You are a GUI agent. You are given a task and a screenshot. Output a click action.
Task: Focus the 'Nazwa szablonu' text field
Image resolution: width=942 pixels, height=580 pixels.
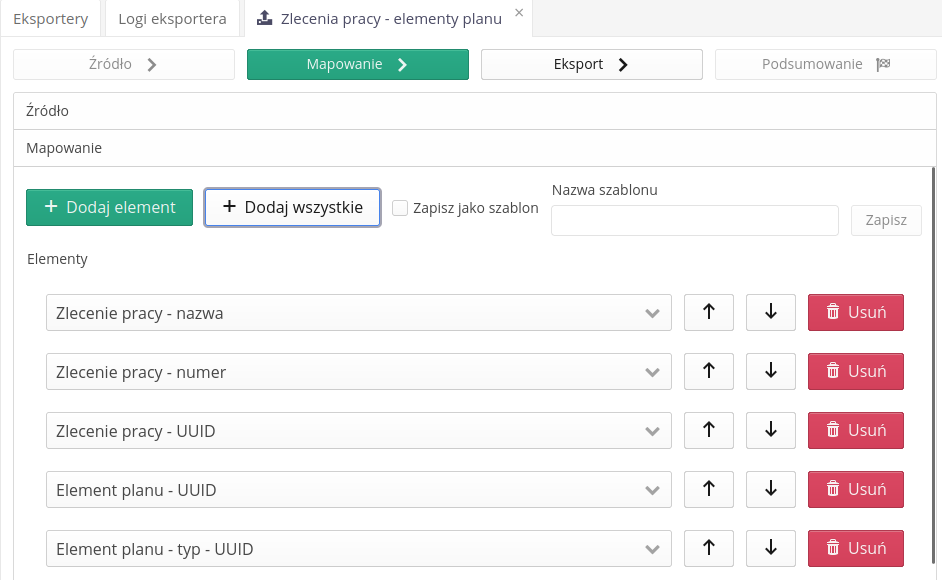coord(694,220)
